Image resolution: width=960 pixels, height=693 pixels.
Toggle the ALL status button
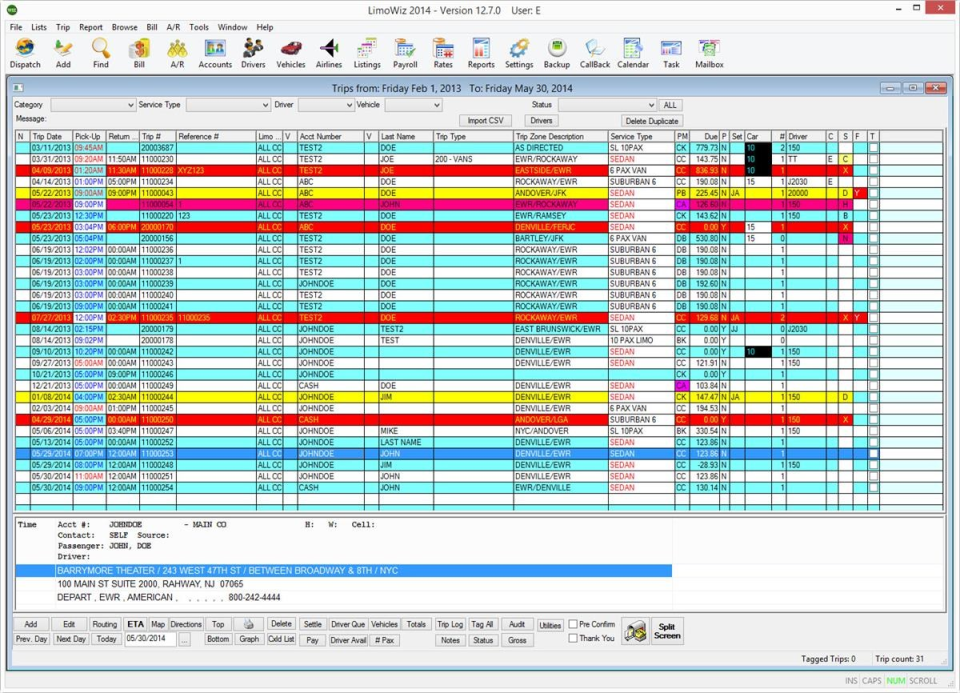[670, 104]
